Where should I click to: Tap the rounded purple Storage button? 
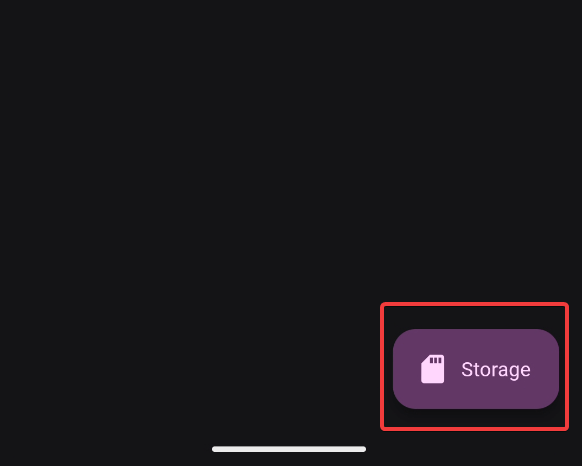pos(476,369)
